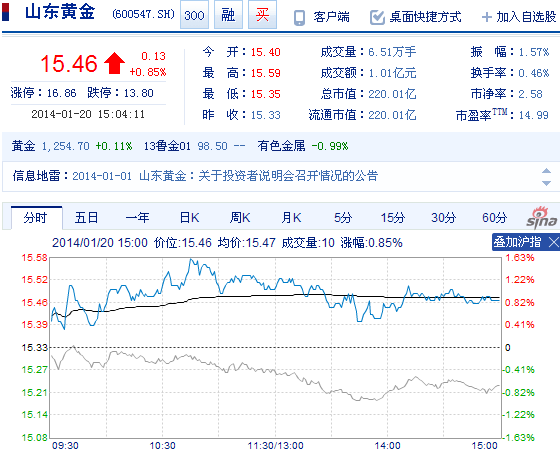The height and width of the screenshot is (452, 560).
Task: Click the 15.58 top price axis label
Action: [34, 257]
